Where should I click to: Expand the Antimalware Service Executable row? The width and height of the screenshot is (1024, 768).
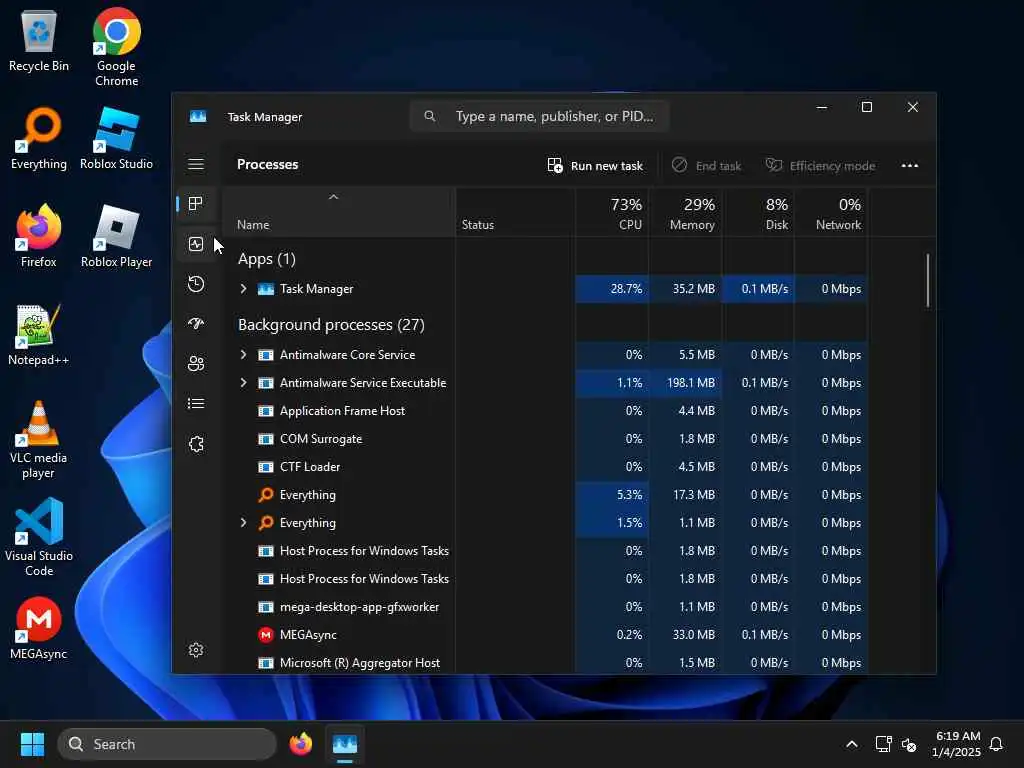coord(243,383)
